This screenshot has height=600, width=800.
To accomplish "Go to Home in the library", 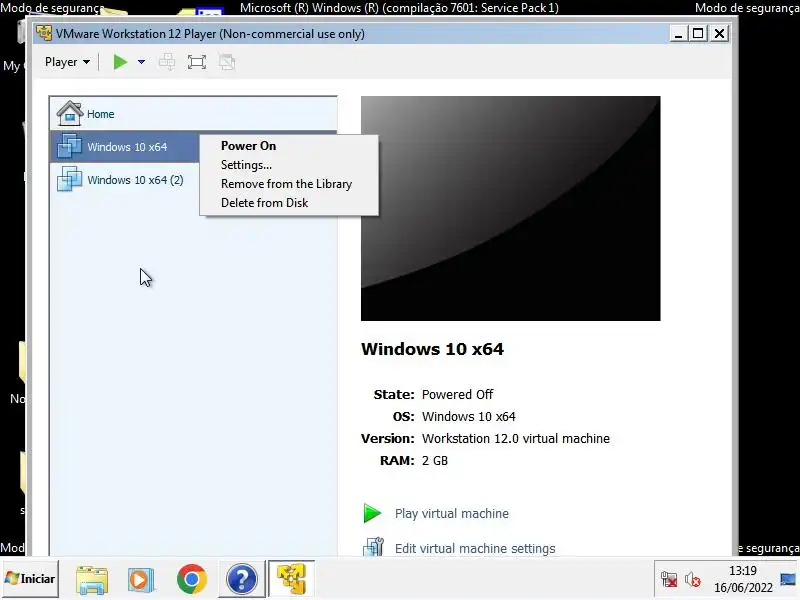I will (193, 114).
